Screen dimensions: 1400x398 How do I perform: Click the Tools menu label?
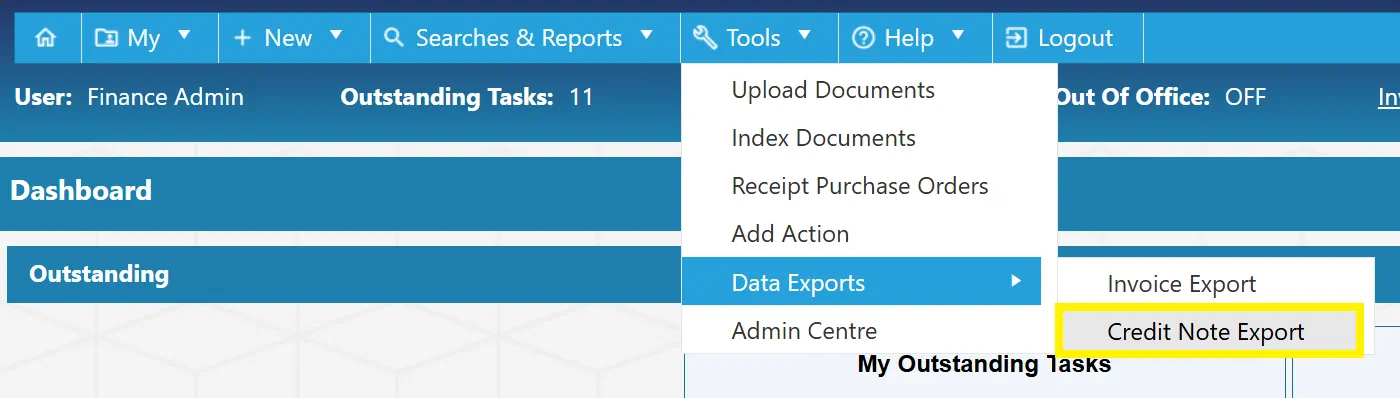coord(753,38)
